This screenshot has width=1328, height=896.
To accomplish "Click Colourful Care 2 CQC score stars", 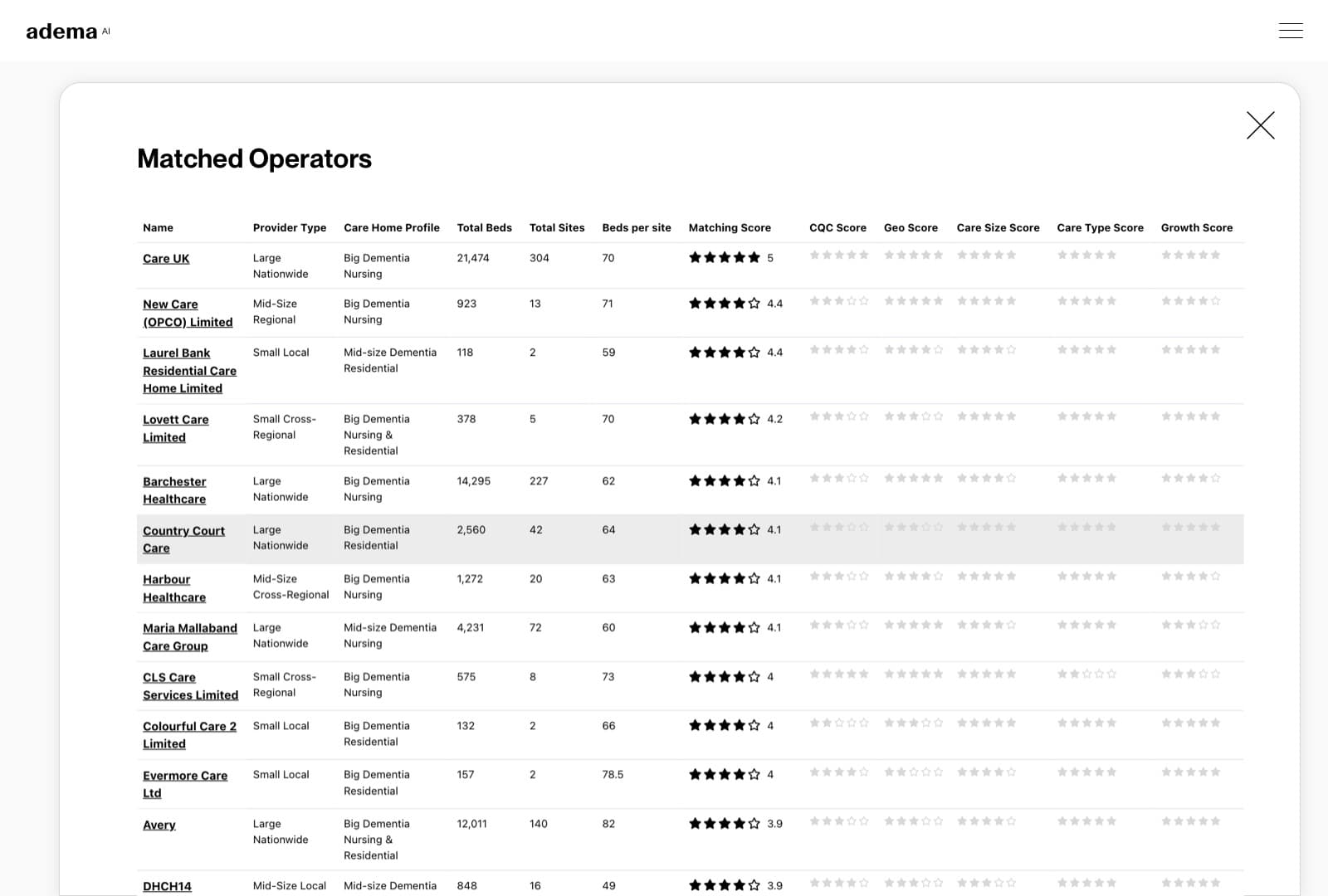I will 839,723.
